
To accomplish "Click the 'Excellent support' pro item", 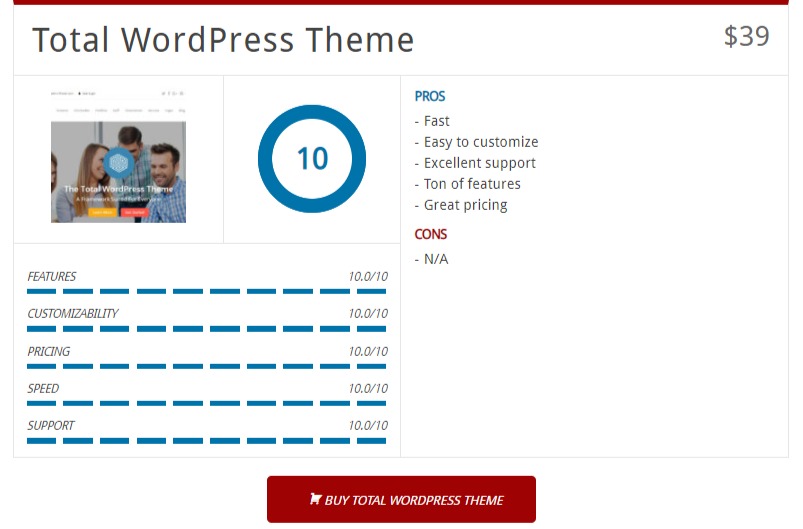I will (475, 163).
